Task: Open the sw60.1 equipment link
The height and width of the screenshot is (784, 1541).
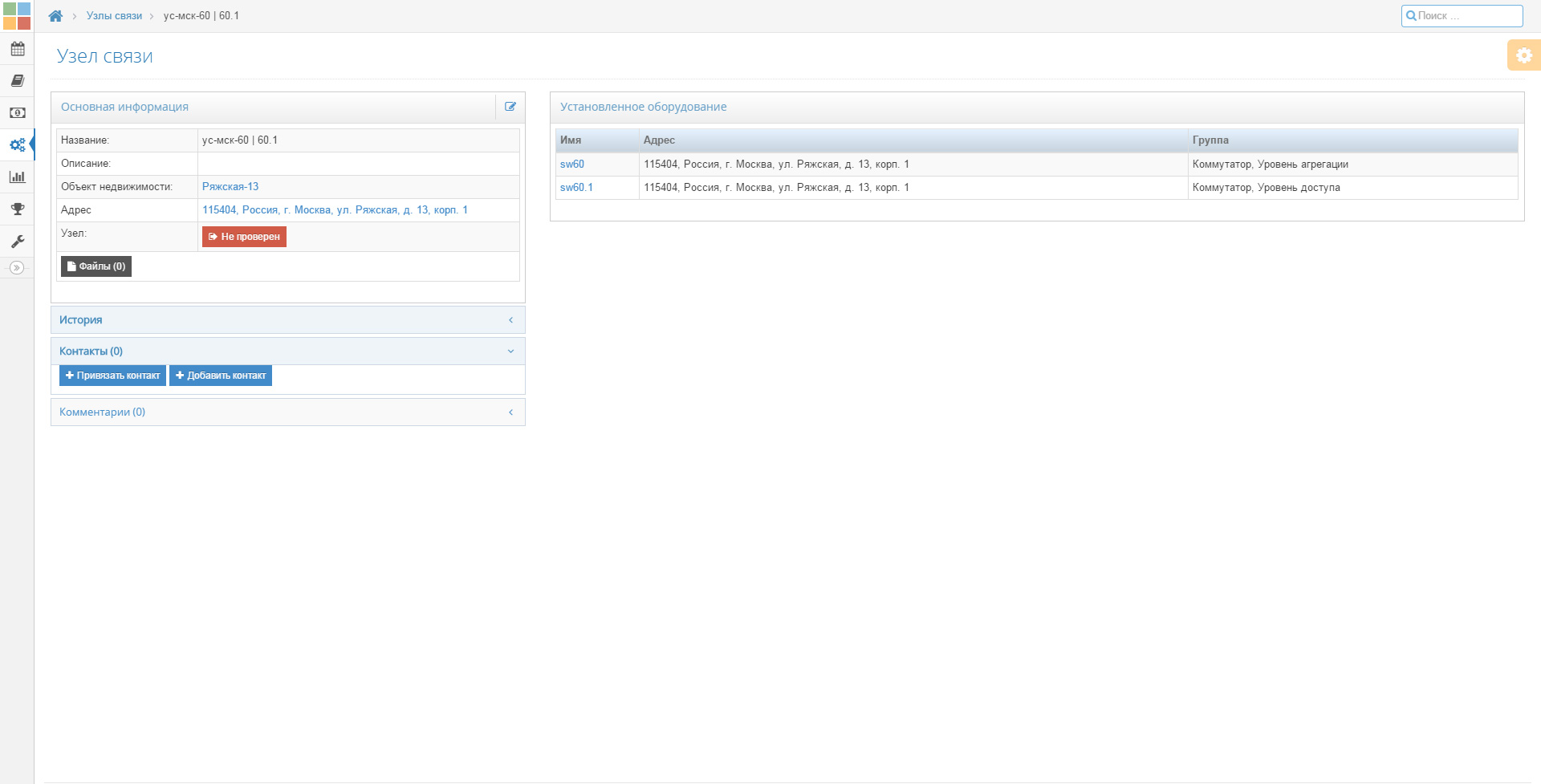Action: pyautogui.click(x=576, y=188)
